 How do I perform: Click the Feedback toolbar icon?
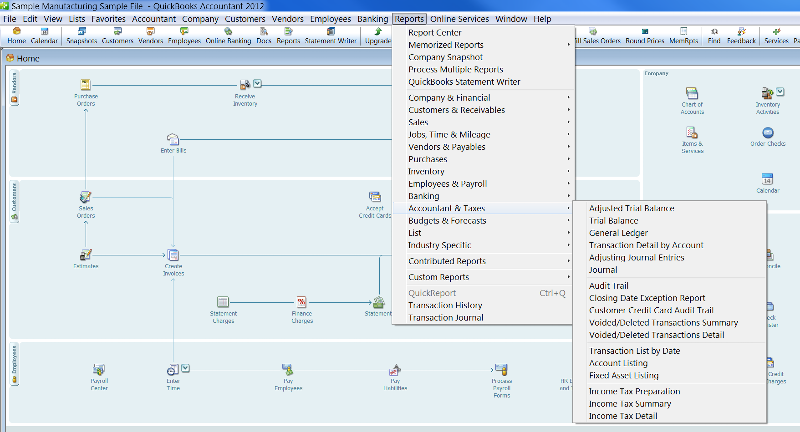pos(741,36)
